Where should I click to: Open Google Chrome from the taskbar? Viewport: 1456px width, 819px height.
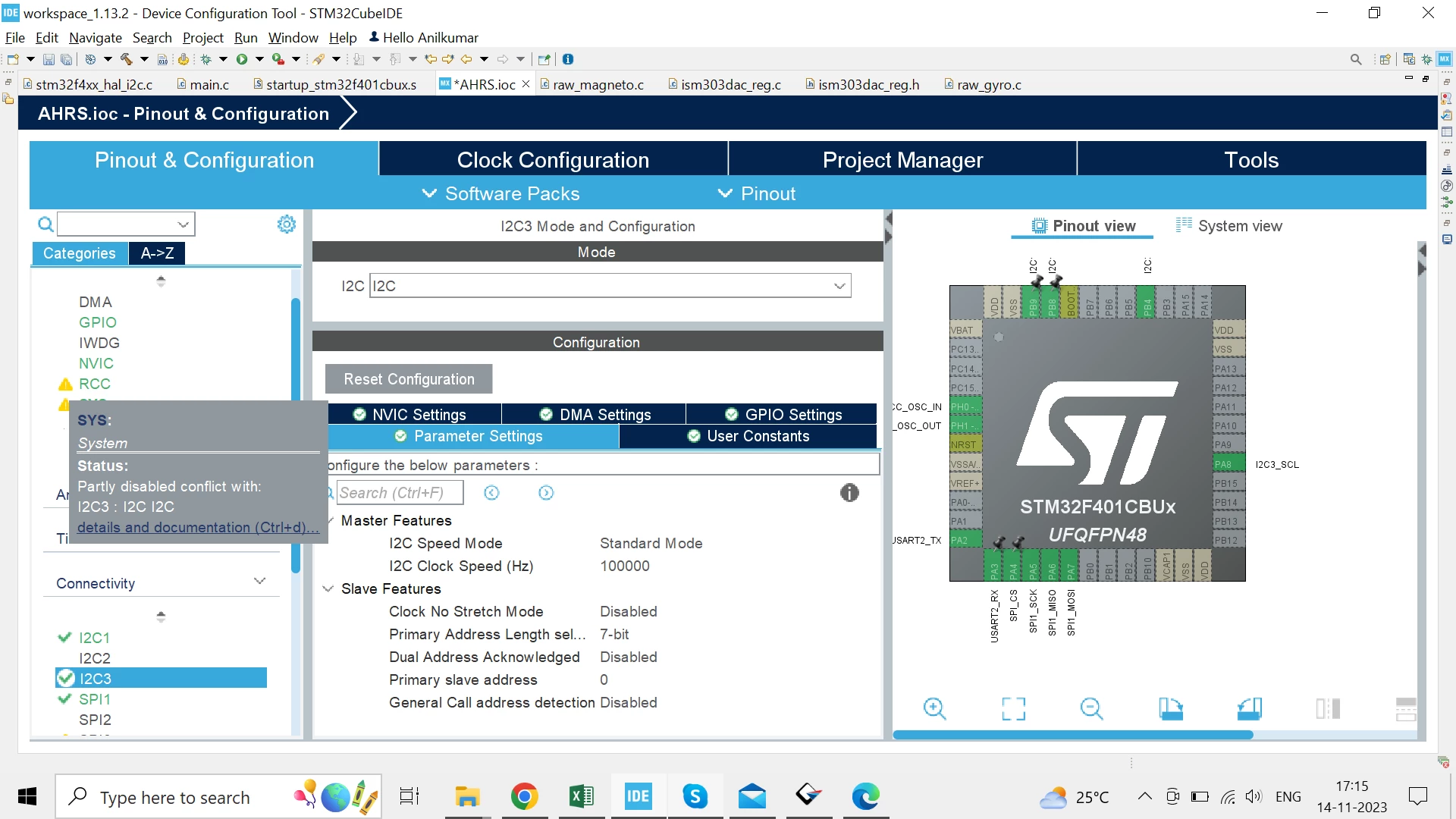click(x=524, y=796)
